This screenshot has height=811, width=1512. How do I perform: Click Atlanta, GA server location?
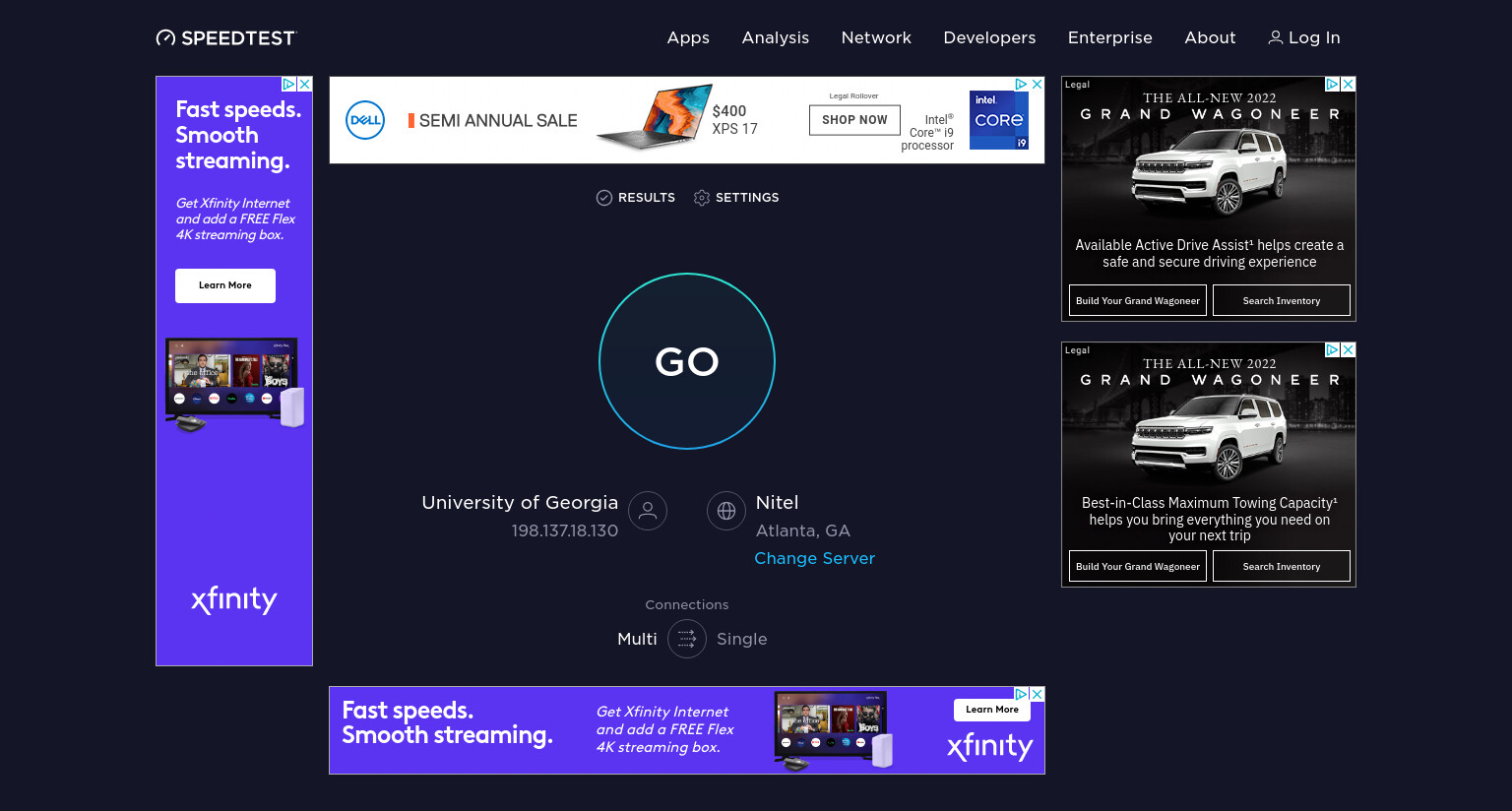click(802, 530)
